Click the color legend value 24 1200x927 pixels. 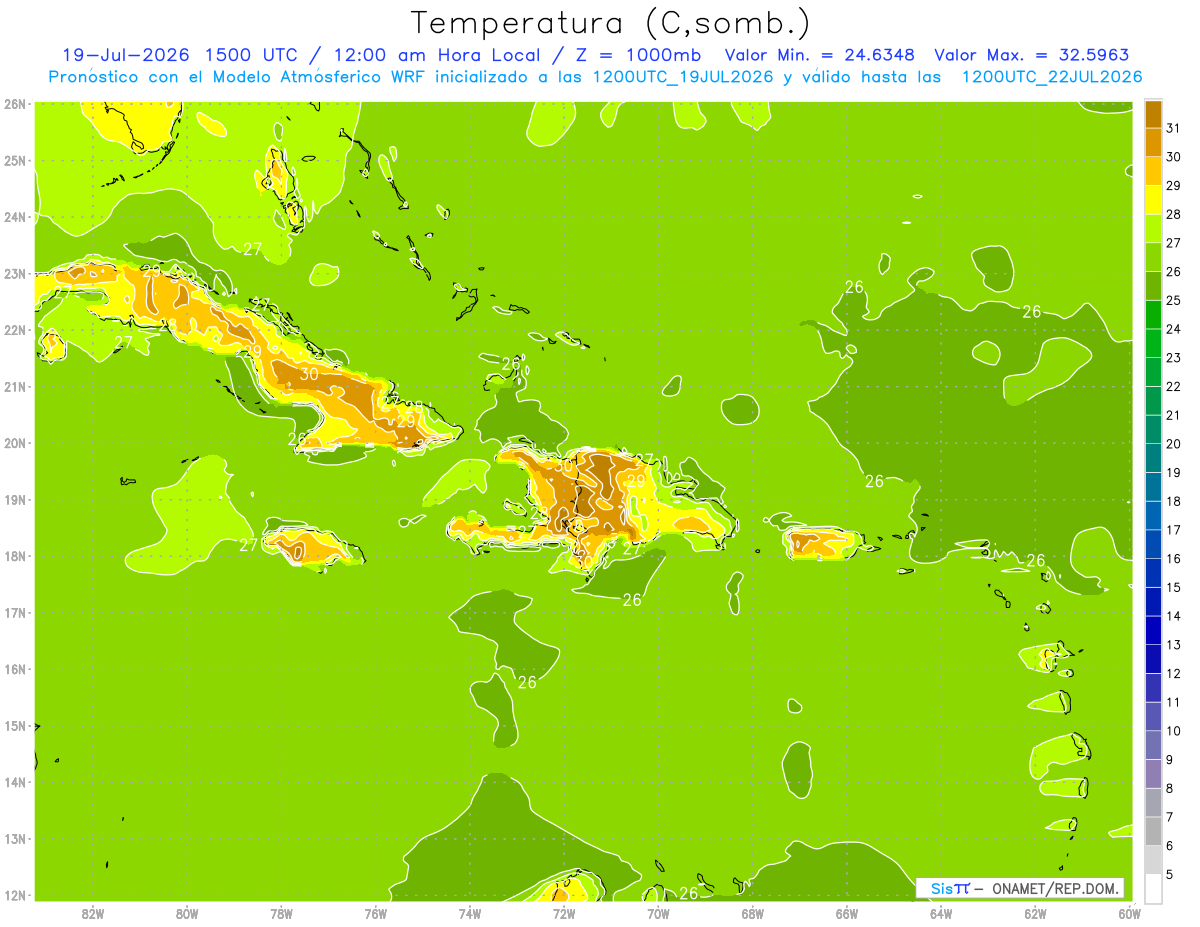point(1173,329)
